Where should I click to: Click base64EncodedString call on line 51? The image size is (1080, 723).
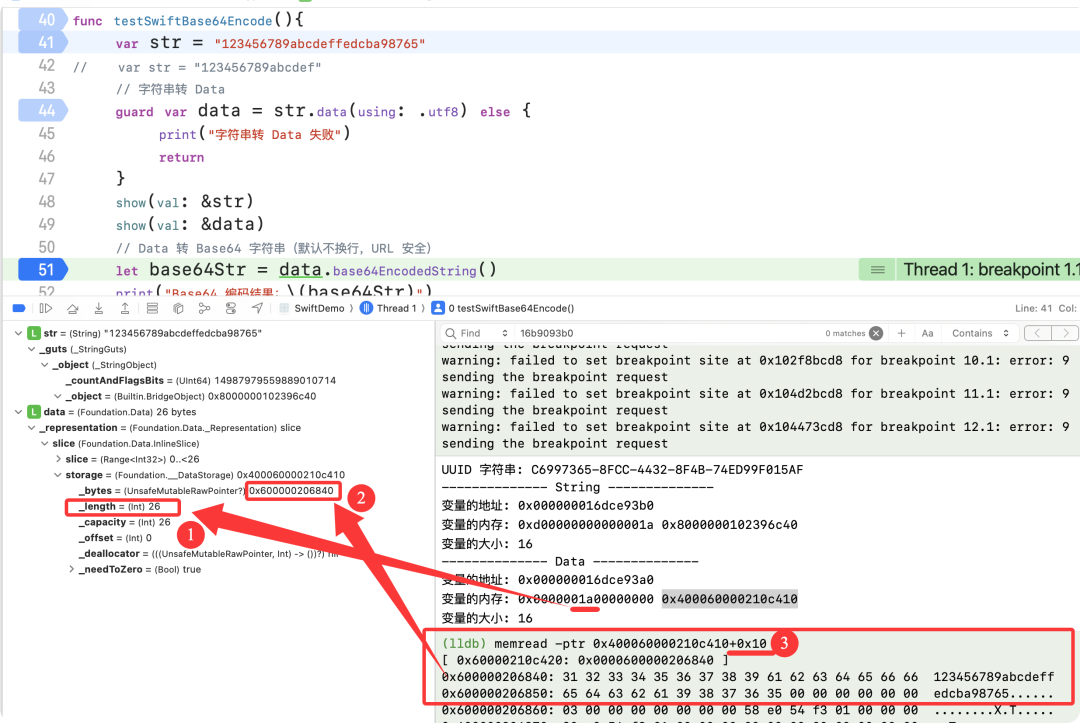[404, 271]
